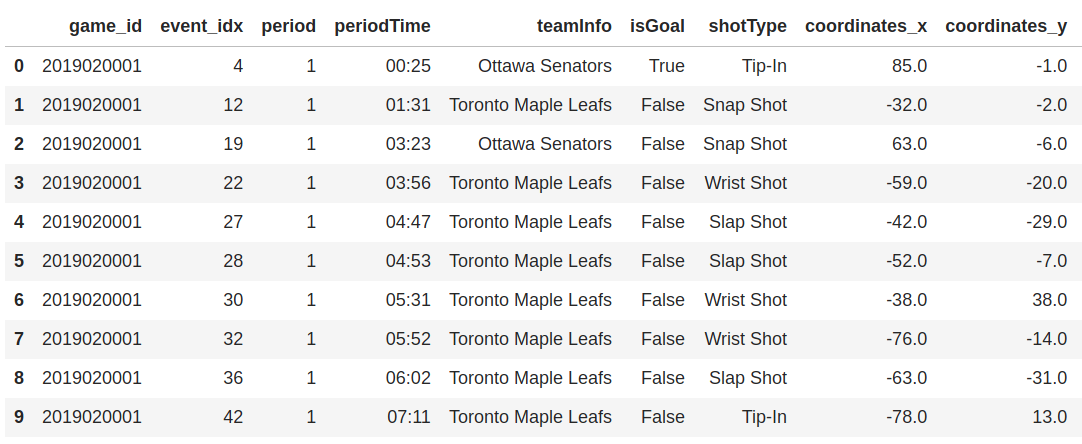Click event_idx value 42
The height and width of the screenshot is (444, 1082).
click(x=233, y=417)
